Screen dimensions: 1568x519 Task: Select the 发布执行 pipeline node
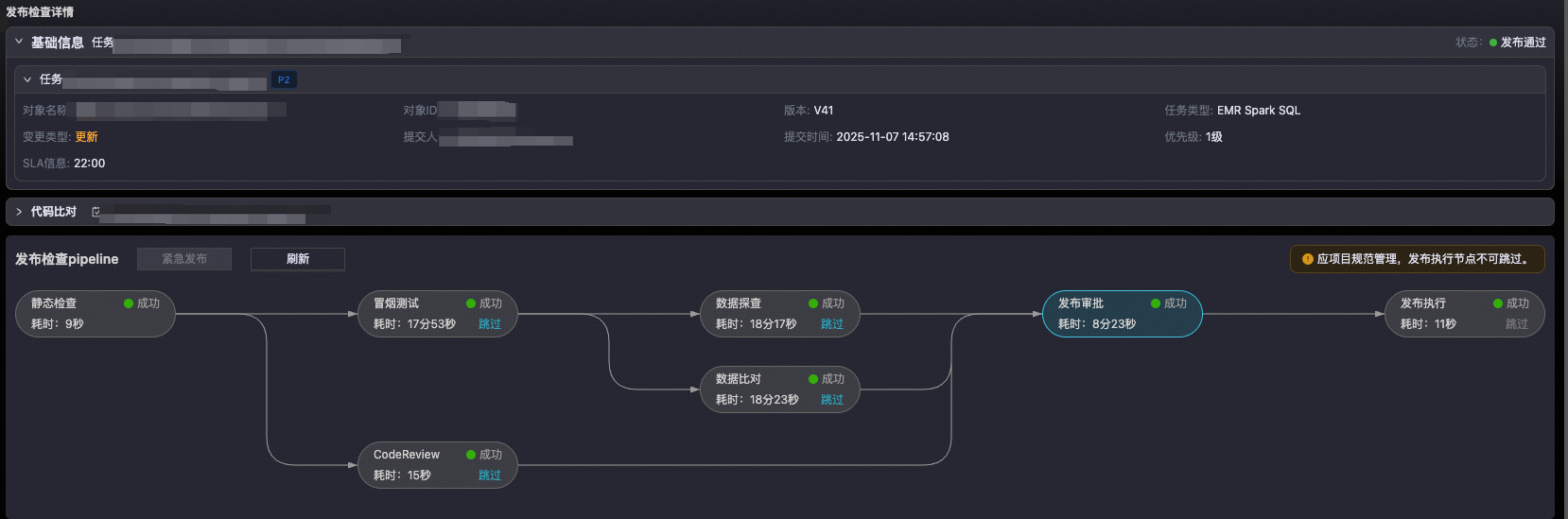1447,314
